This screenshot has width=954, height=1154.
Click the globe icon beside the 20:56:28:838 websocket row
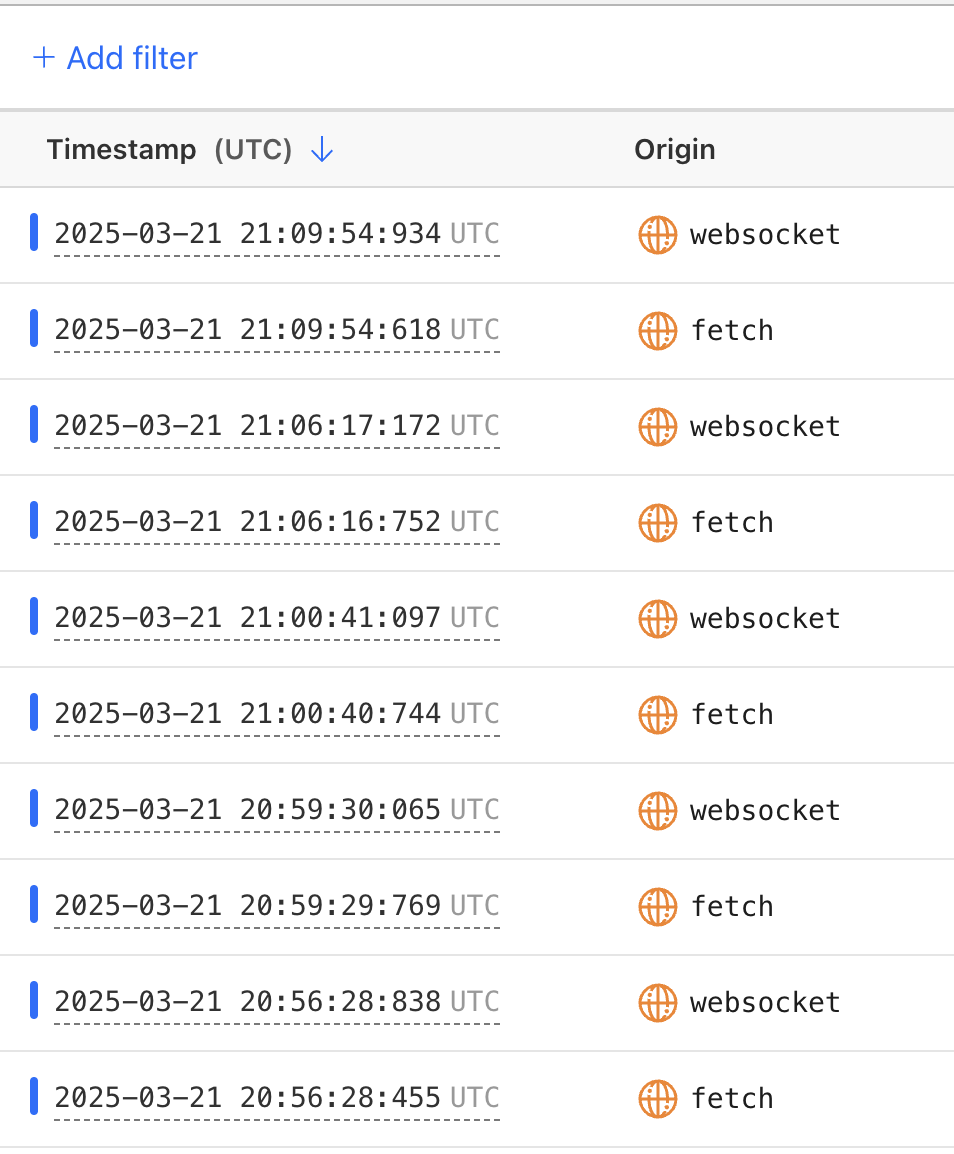coord(657,1003)
